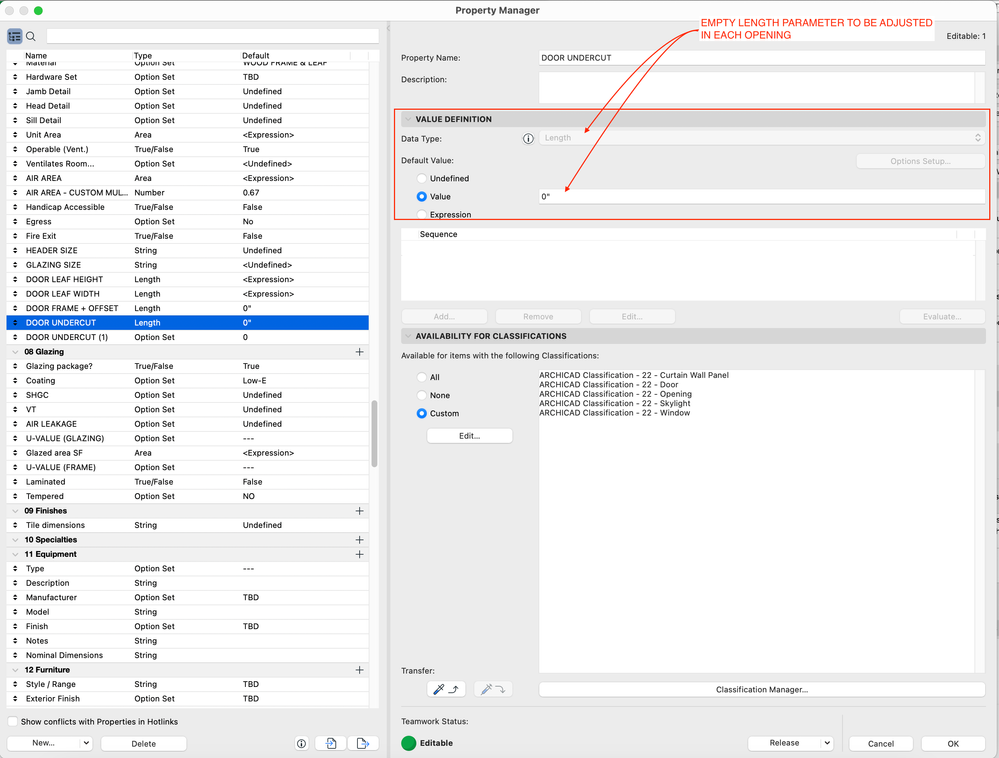Click the Options Setup... button
The width and height of the screenshot is (999, 758).
click(920, 161)
